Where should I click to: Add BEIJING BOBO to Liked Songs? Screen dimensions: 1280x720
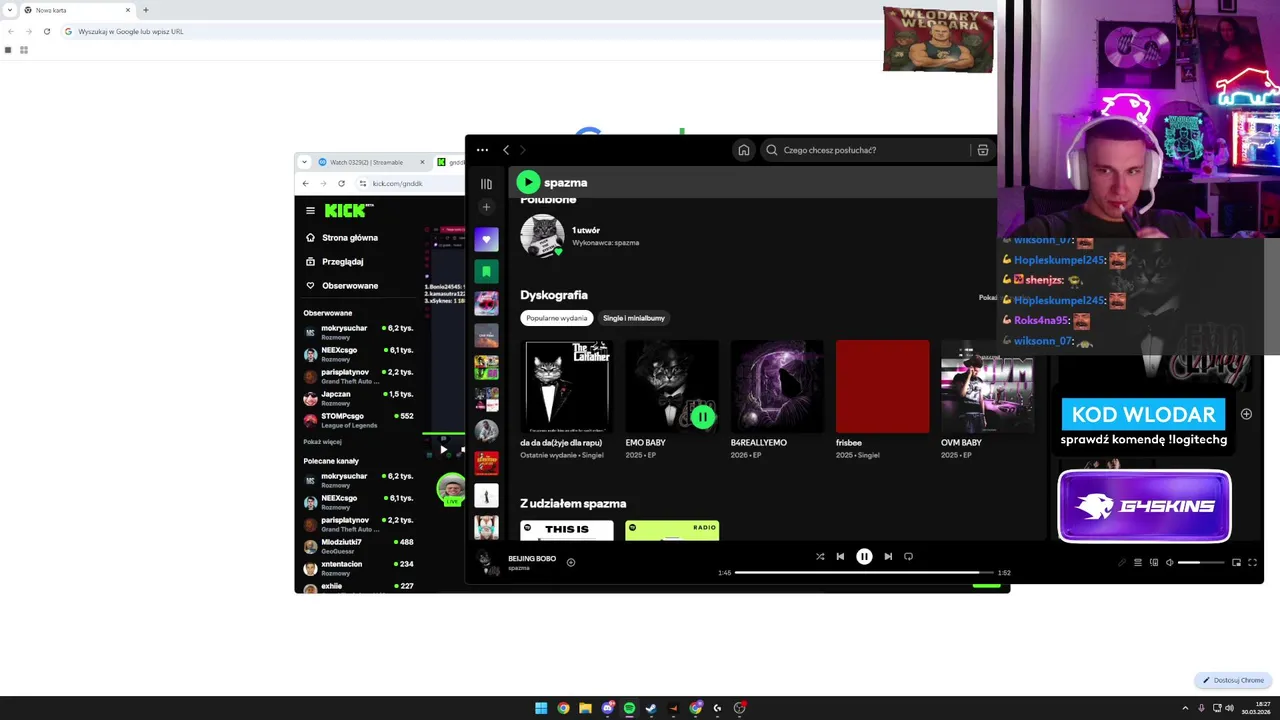coord(571,562)
